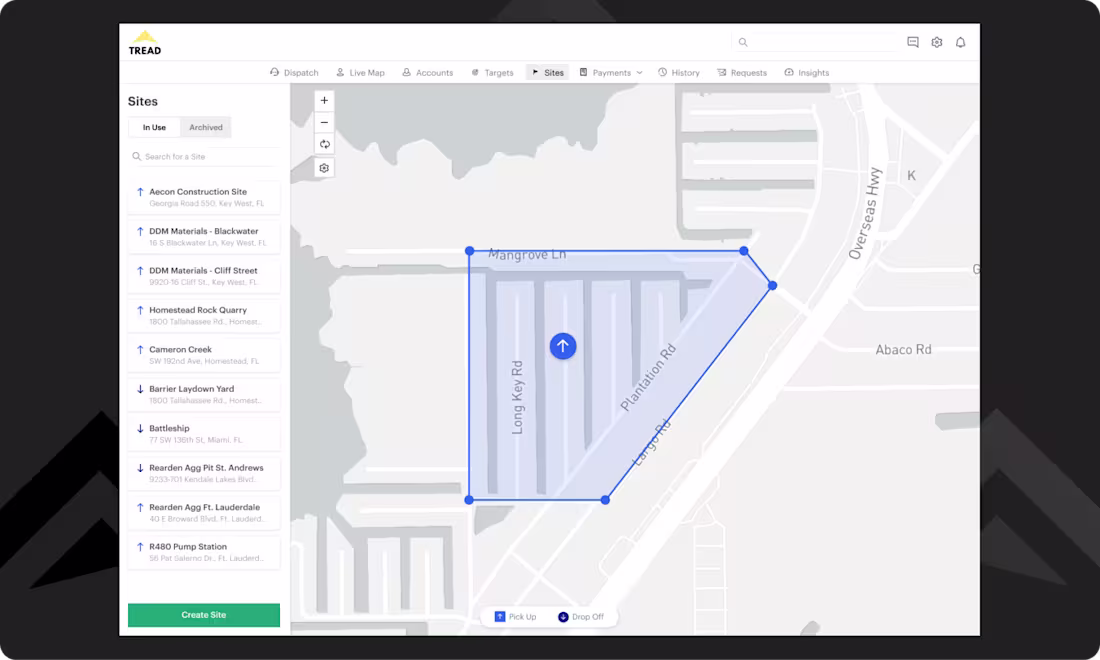
Task: Click the header search field
Action: coord(817,42)
